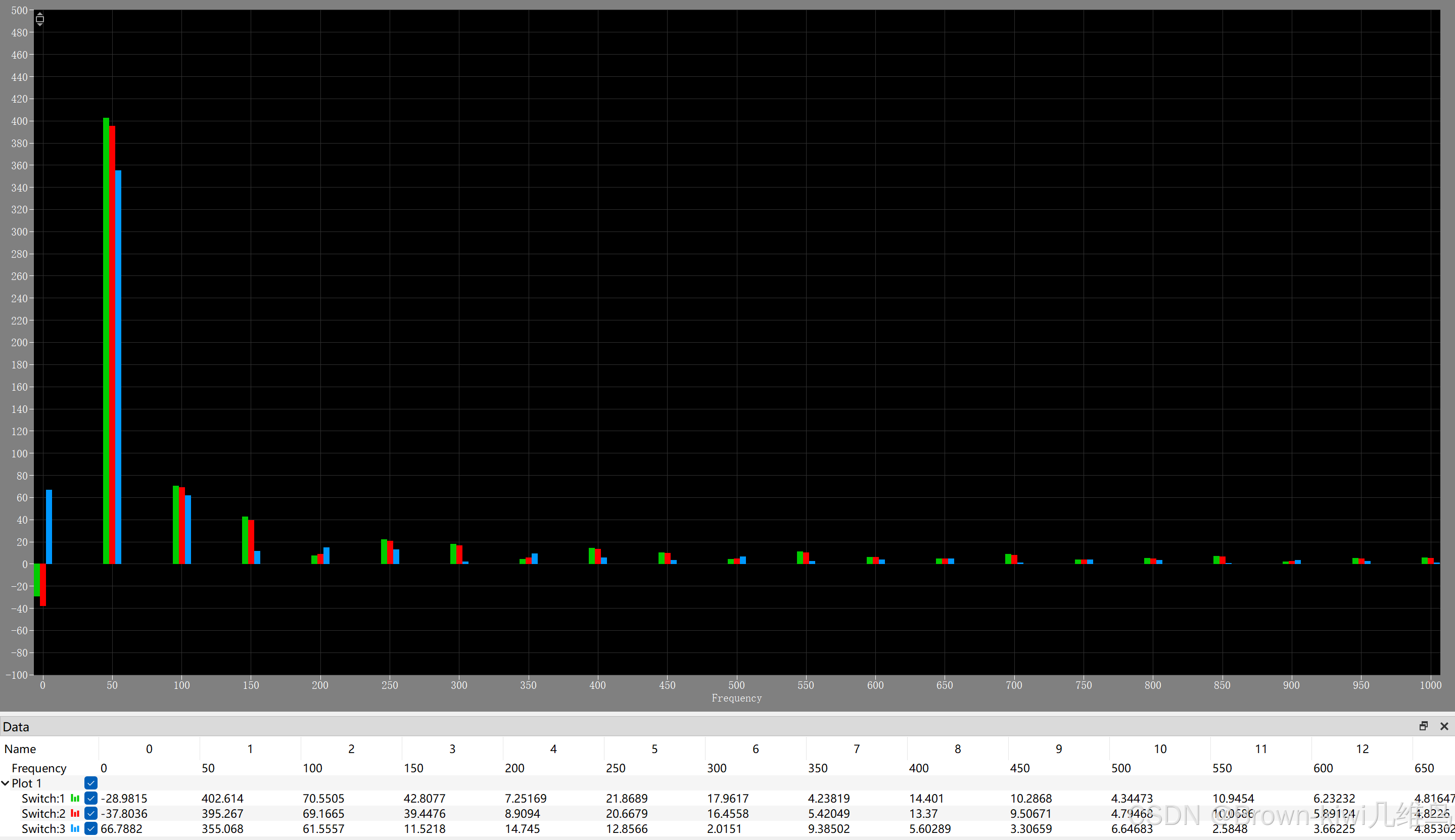Click the blue Switch:3 bar chart icon
This screenshot has height=840, width=1455.
click(75, 828)
